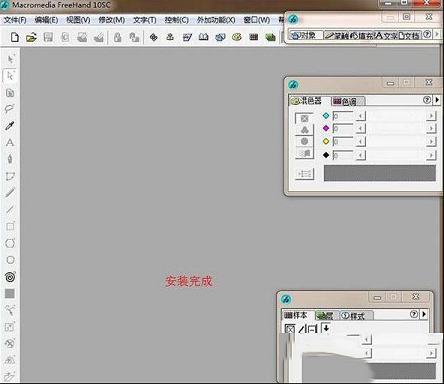This screenshot has height=384, width=444.
Task: Open the 视图(V) menu
Action: click(78, 20)
